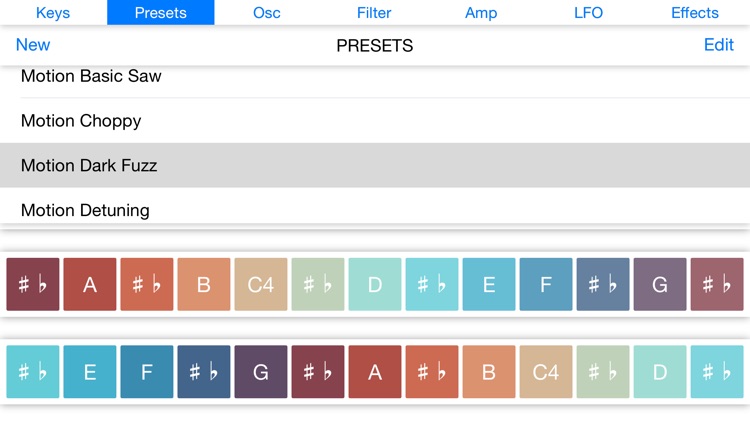Select the Motion Basic Saw preset
The image size is (750, 422).
coord(375,77)
